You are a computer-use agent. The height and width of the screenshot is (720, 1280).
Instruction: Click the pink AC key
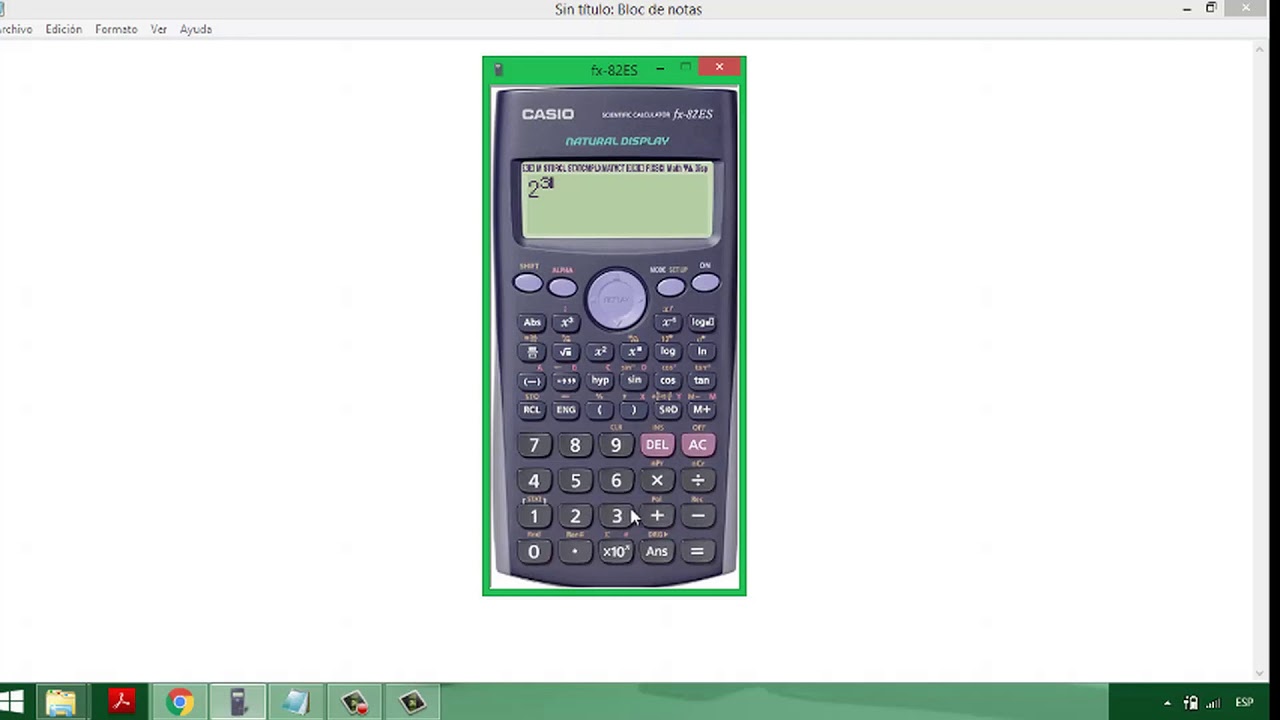pyautogui.click(x=698, y=445)
